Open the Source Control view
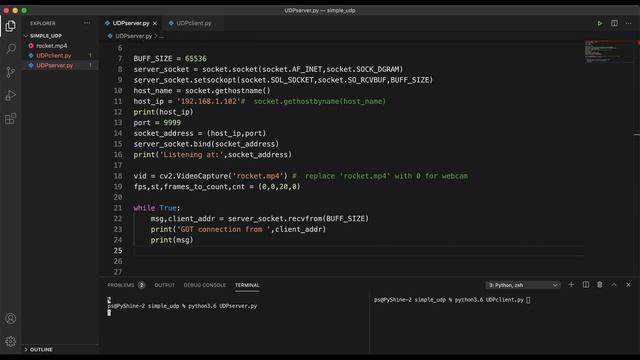640x360 pixels. (11, 72)
